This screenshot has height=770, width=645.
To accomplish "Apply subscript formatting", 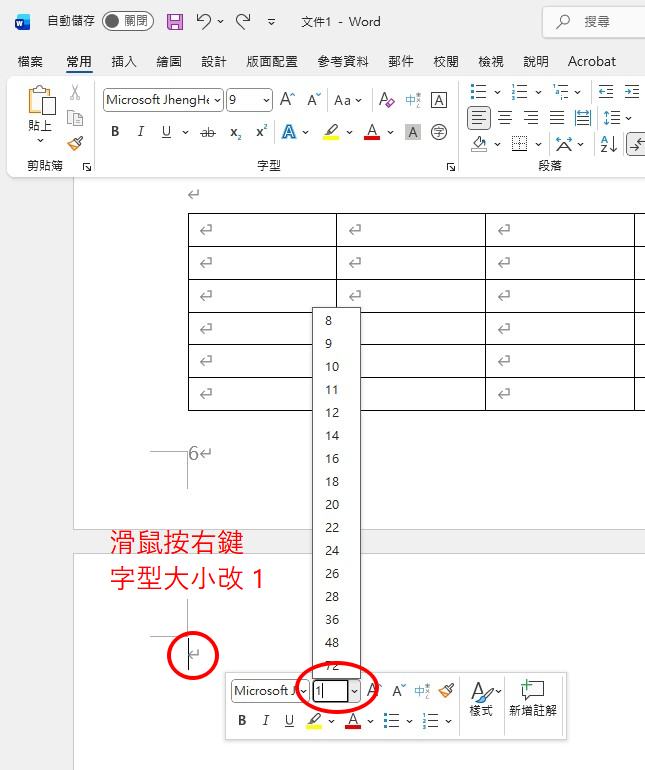I will tap(236, 132).
